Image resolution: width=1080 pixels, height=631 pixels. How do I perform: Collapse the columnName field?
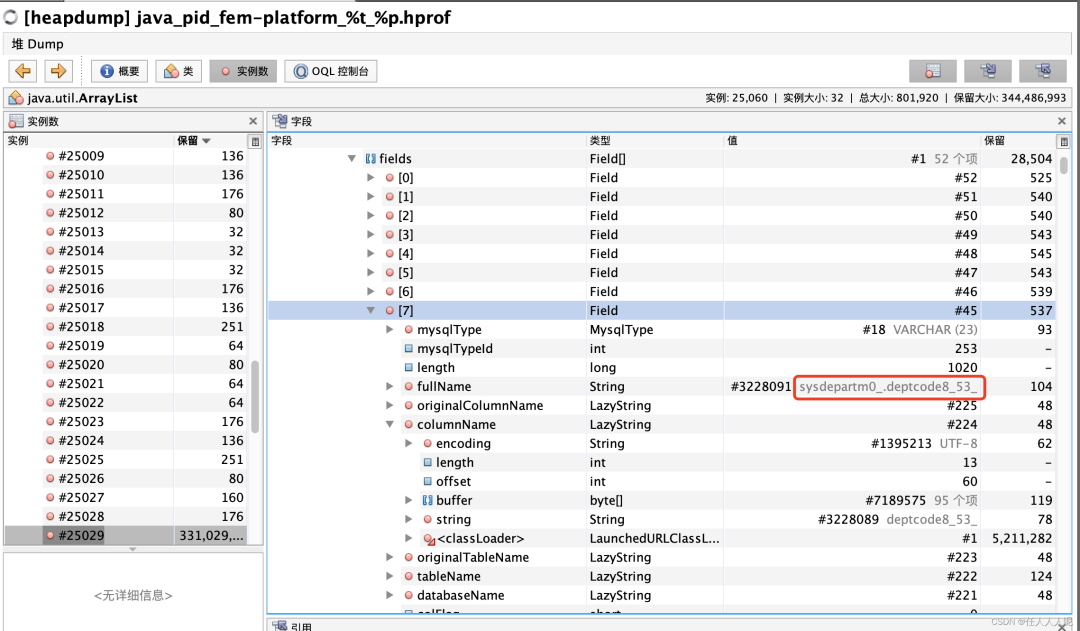coord(389,424)
